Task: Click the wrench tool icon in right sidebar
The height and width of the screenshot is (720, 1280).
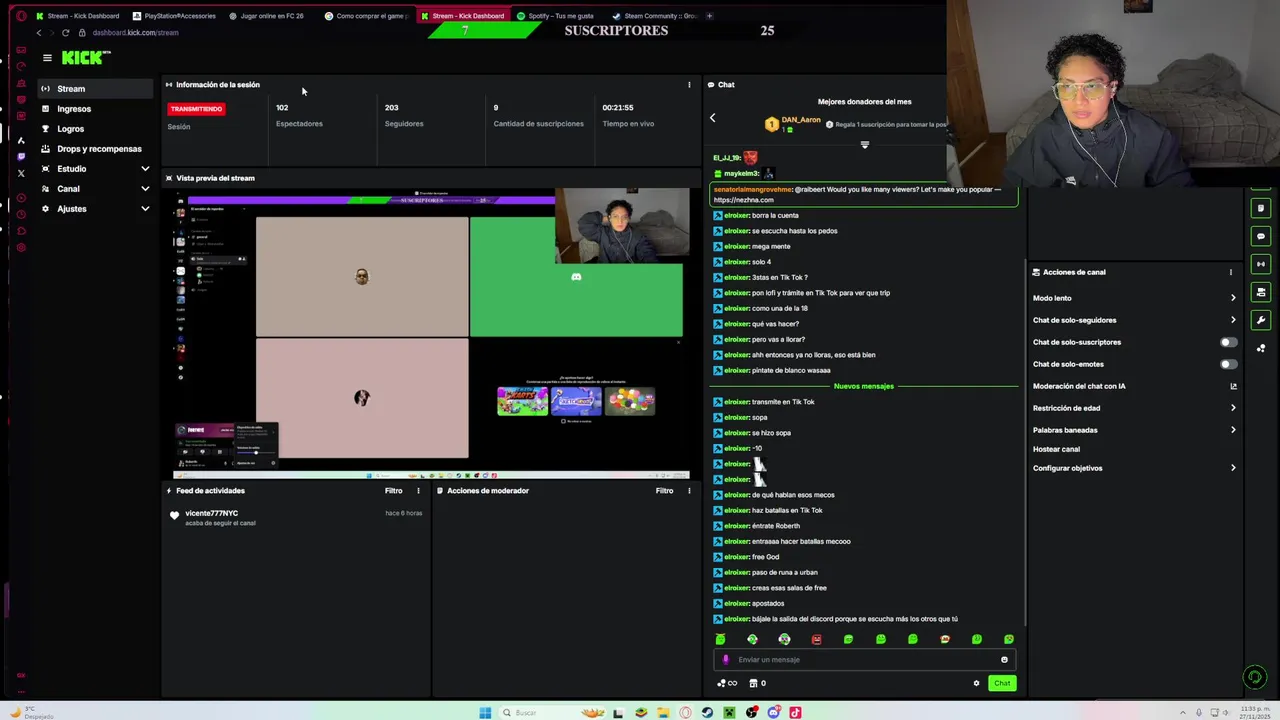Action: (x=1261, y=321)
